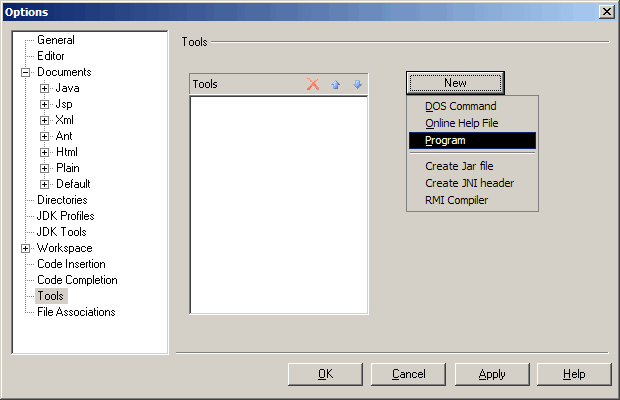Select Tools in the options tree
The width and height of the screenshot is (620, 400).
tap(51, 296)
